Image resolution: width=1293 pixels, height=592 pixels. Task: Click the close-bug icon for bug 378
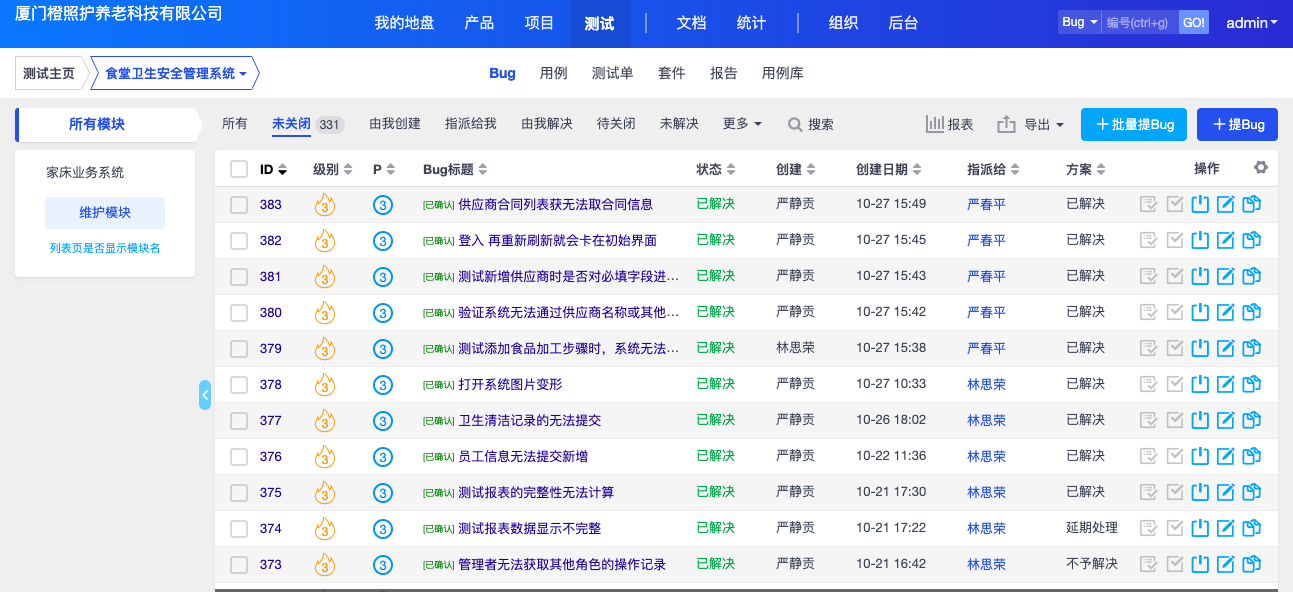point(1200,385)
